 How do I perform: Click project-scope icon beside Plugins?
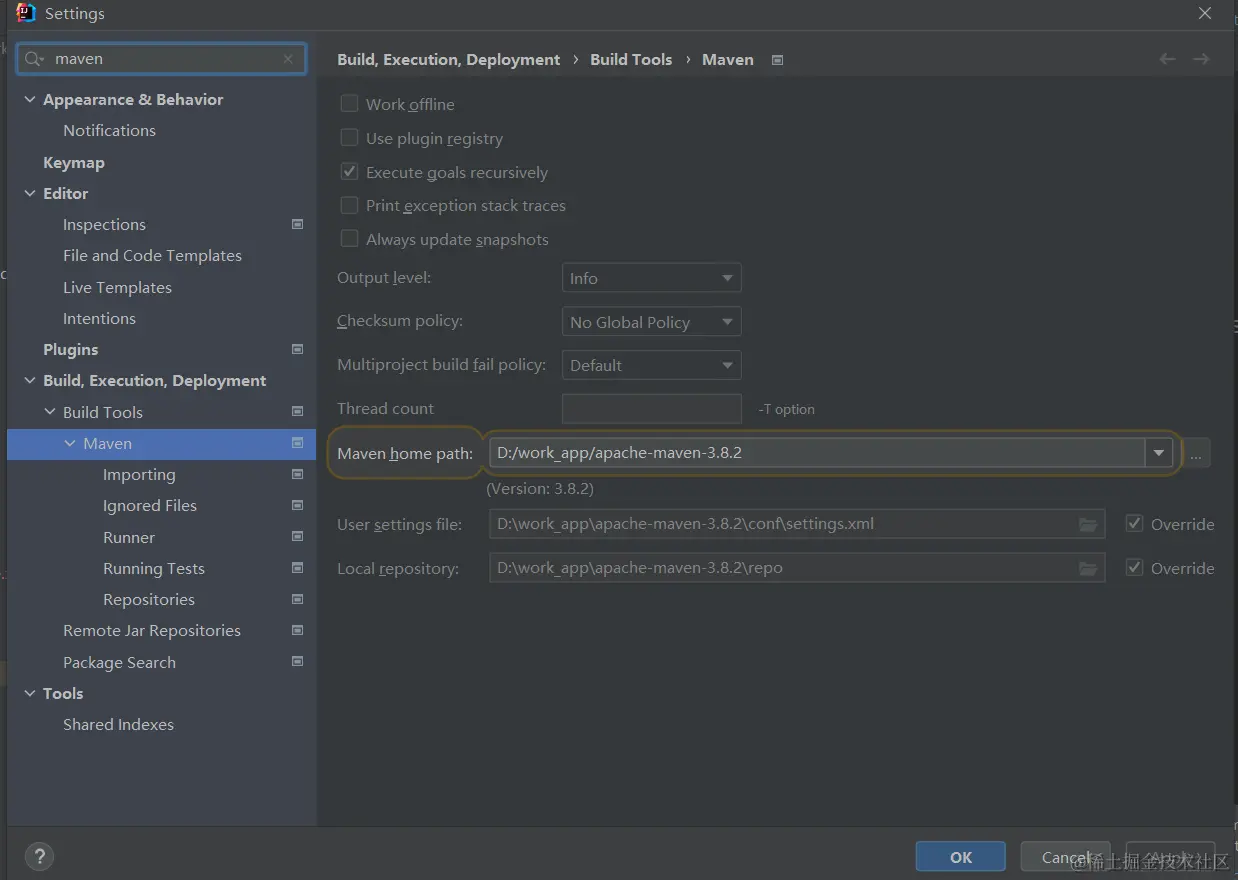297,349
